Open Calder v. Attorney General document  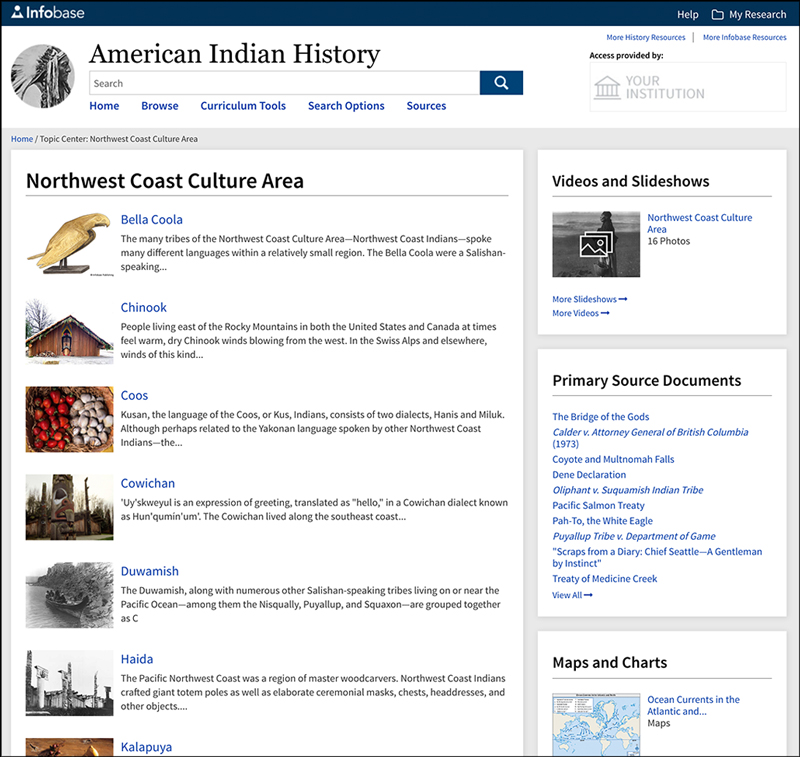(650, 438)
